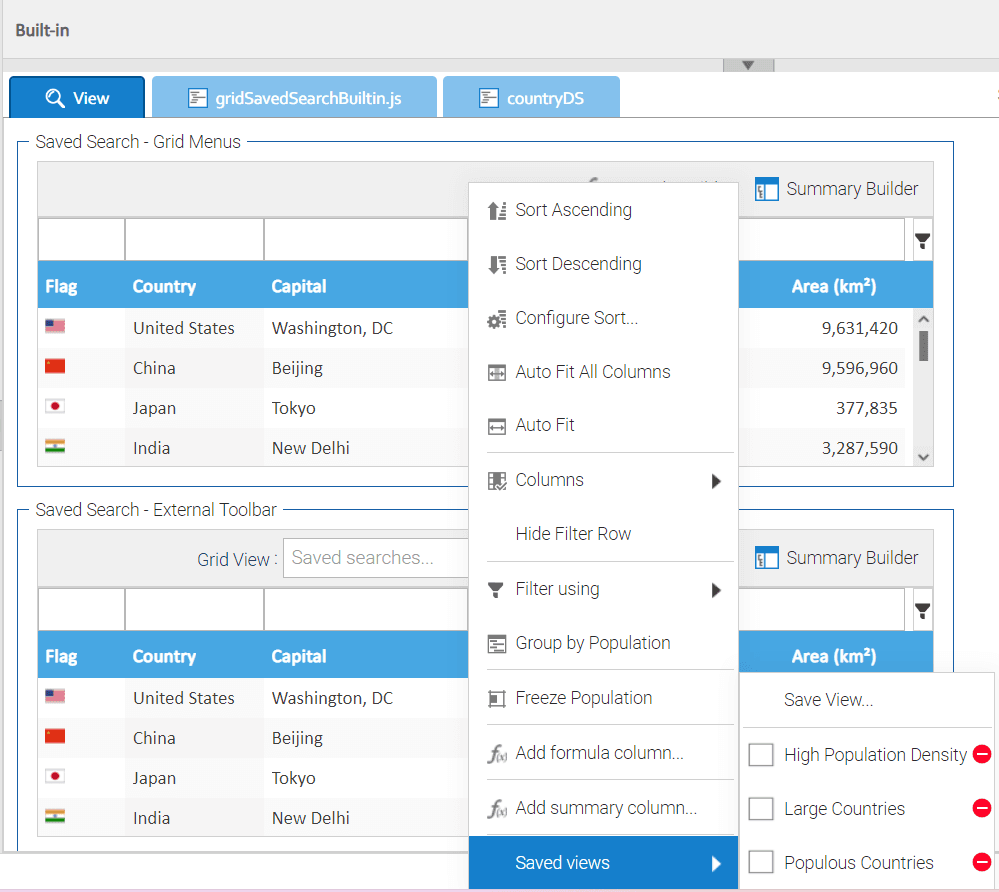Click the Auto Fit All Columns icon
The image size is (999, 892).
tap(497, 372)
